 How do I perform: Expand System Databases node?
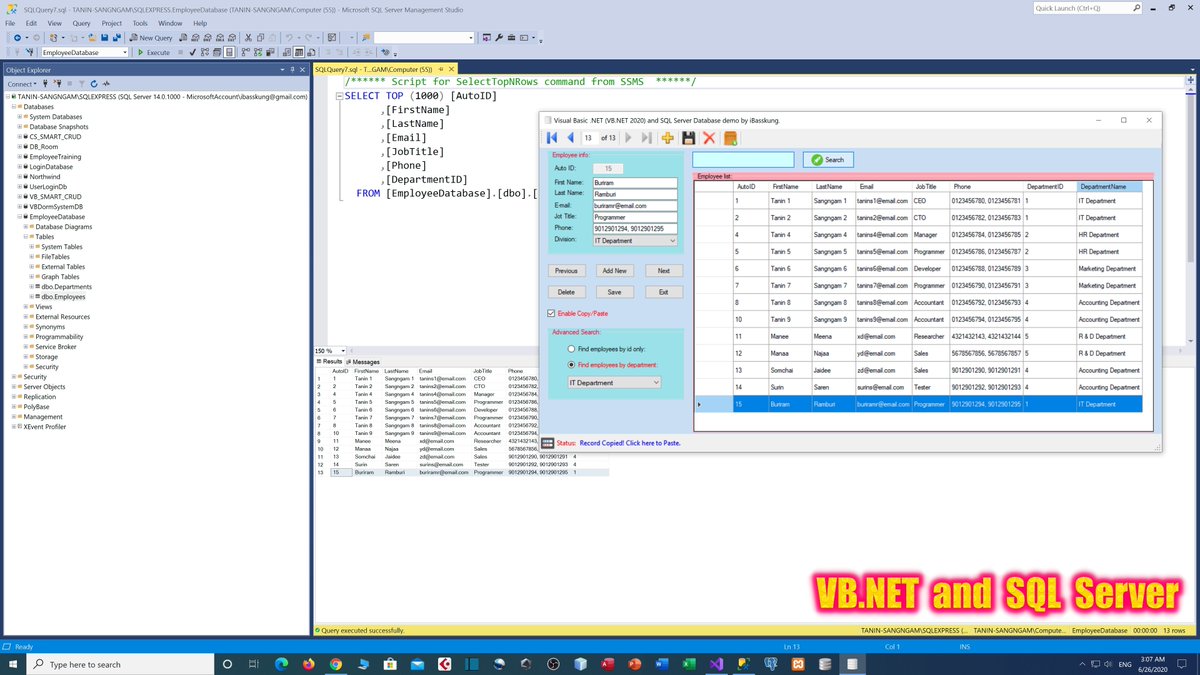pyautogui.click(x=20, y=116)
